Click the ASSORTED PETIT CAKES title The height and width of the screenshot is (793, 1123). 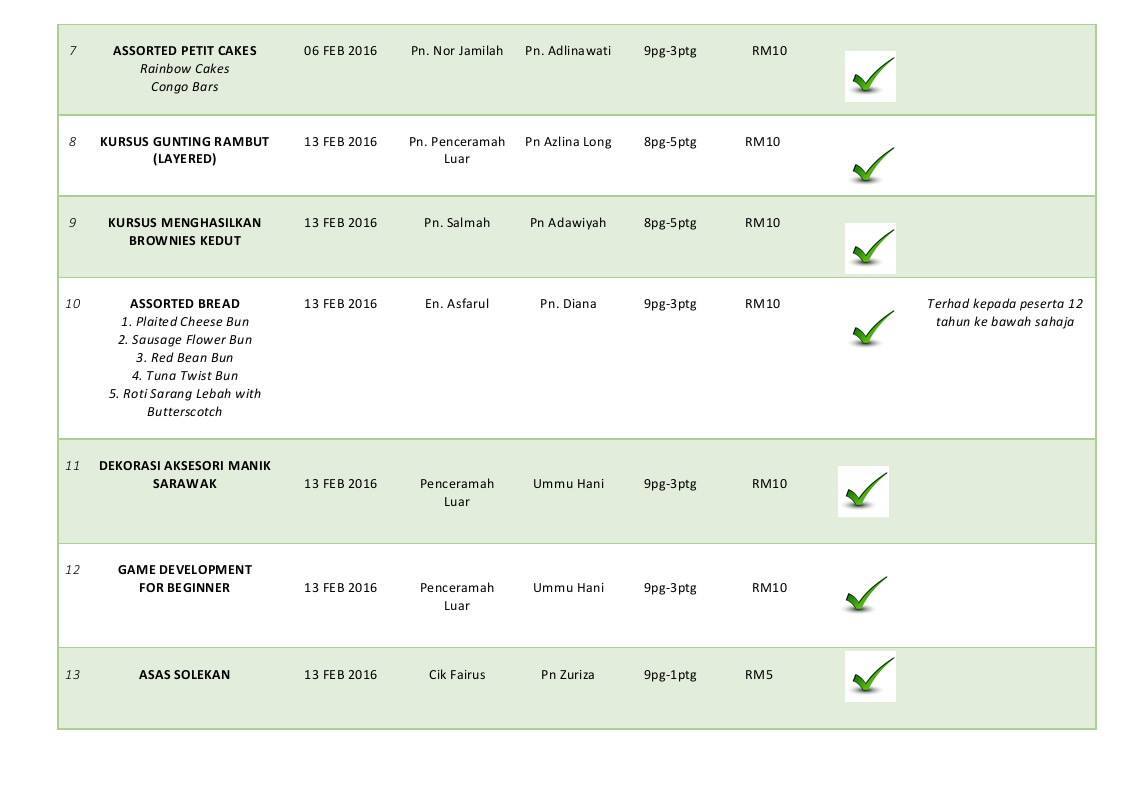pos(185,51)
